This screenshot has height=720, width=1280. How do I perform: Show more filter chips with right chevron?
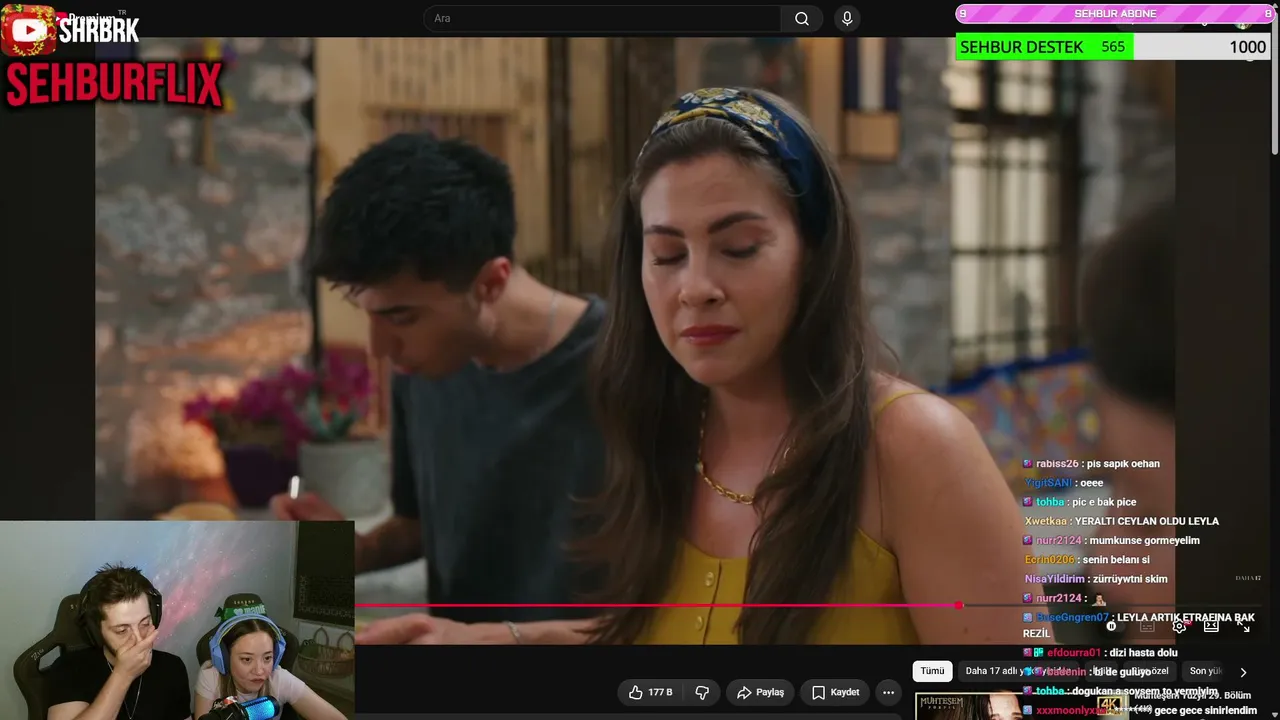(x=1243, y=672)
